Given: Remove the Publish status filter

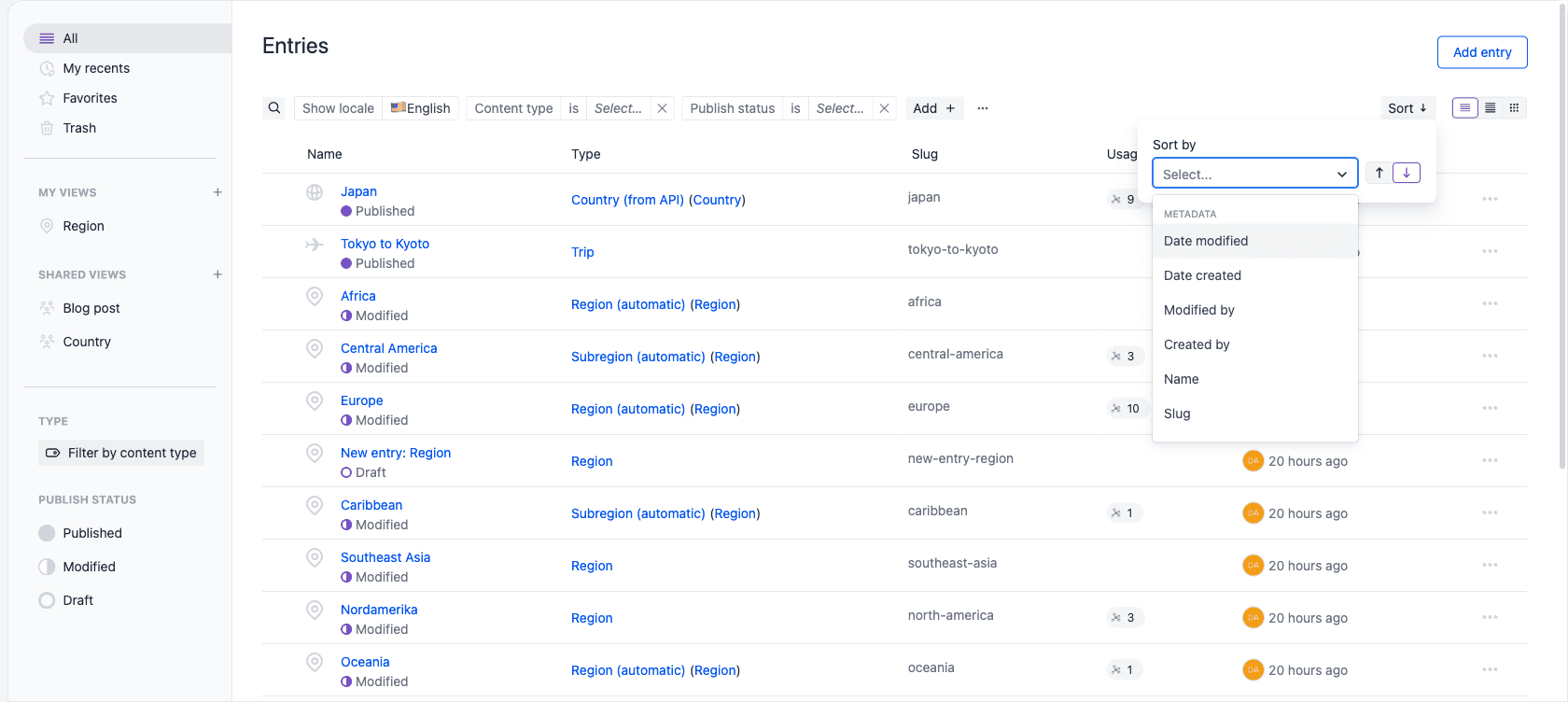Looking at the screenshot, I should coord(884,108).
